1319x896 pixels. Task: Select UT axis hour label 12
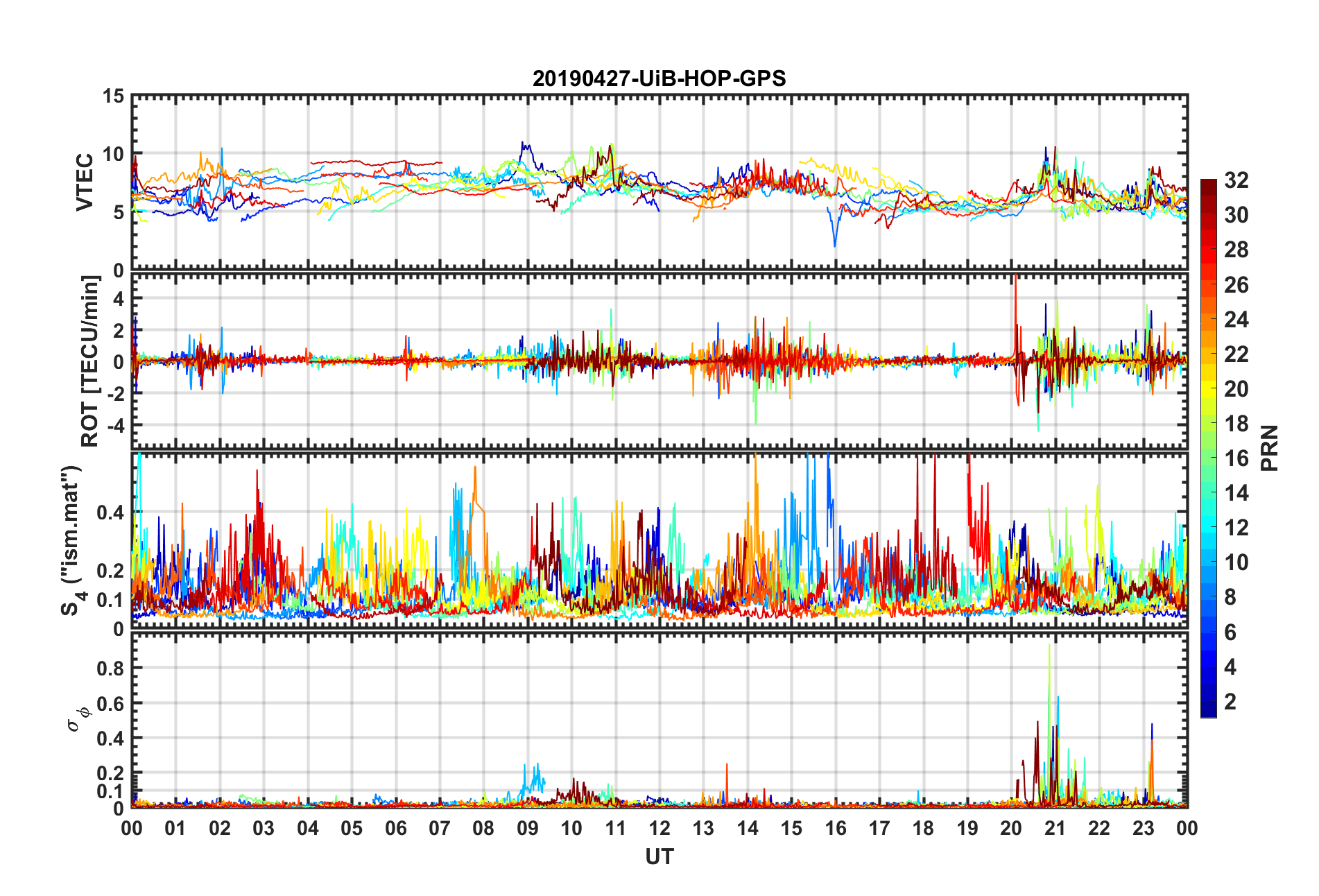(x=659, y=828)
